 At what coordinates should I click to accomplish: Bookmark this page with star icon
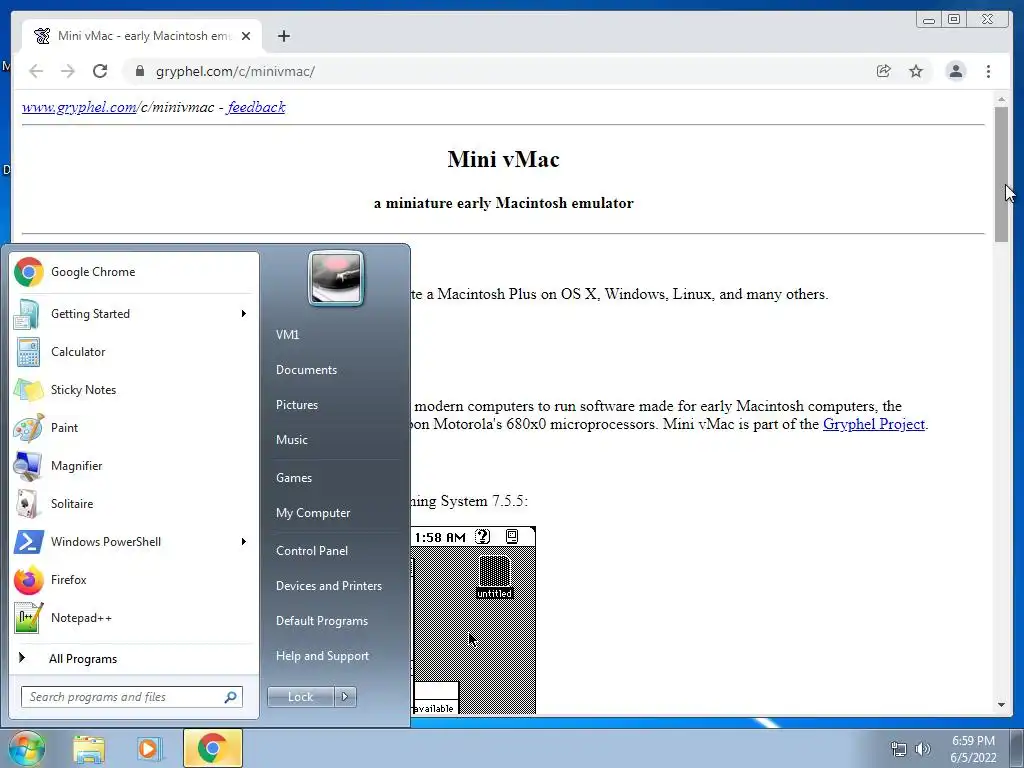916,71
